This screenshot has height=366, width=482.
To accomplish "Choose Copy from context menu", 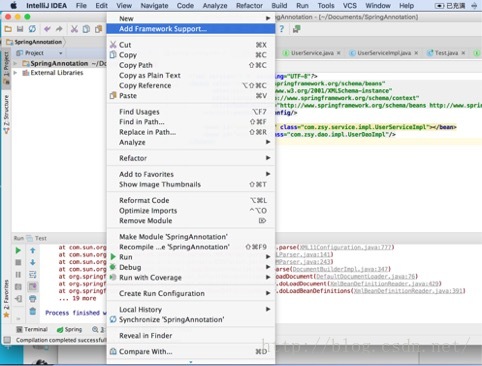I will [191, 55].
